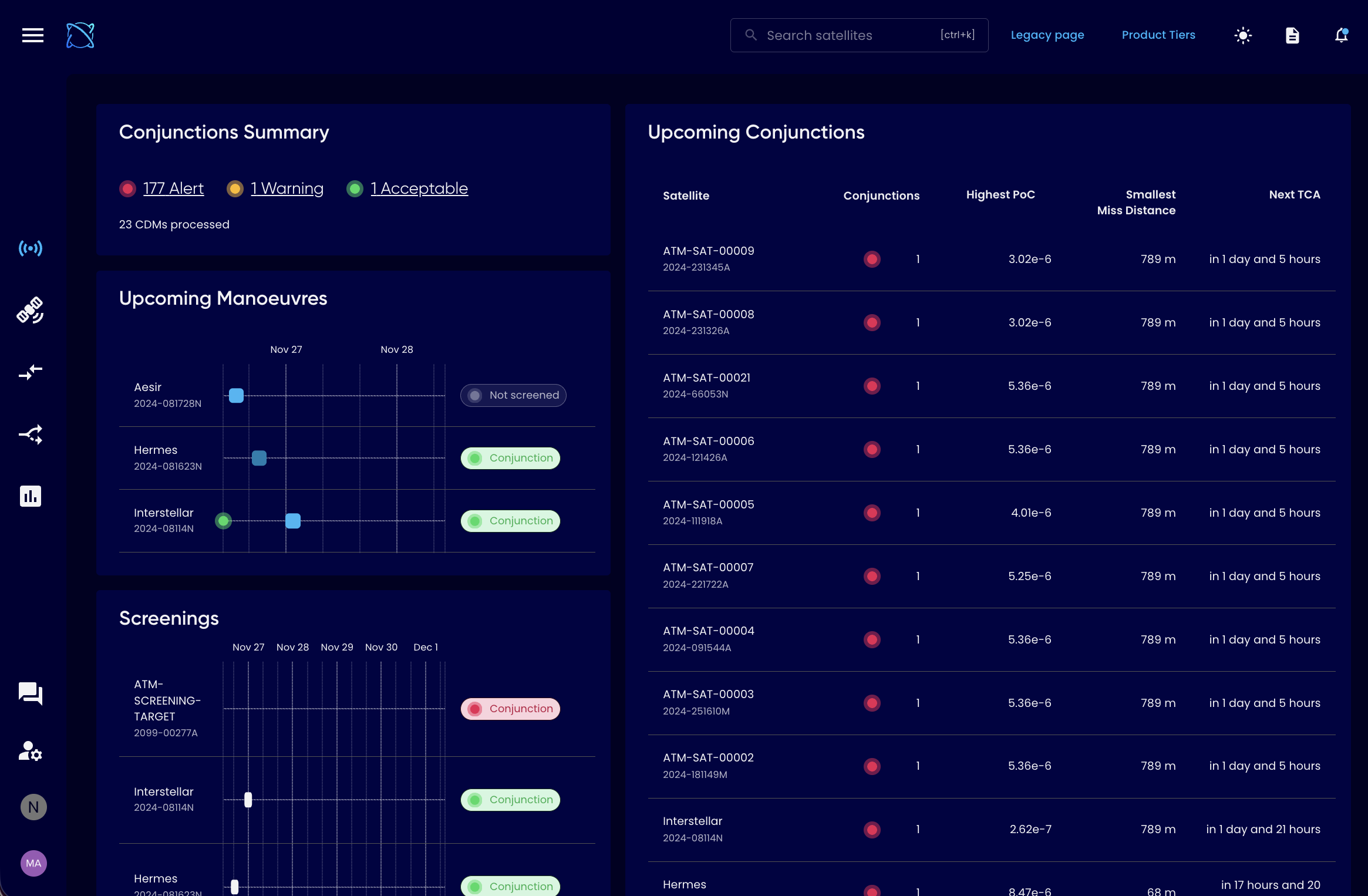The image size is (1368, 896).
Task: Open the live signal broadcast sidebar icon
Action: pyautogui.click(x=31, y=248)
